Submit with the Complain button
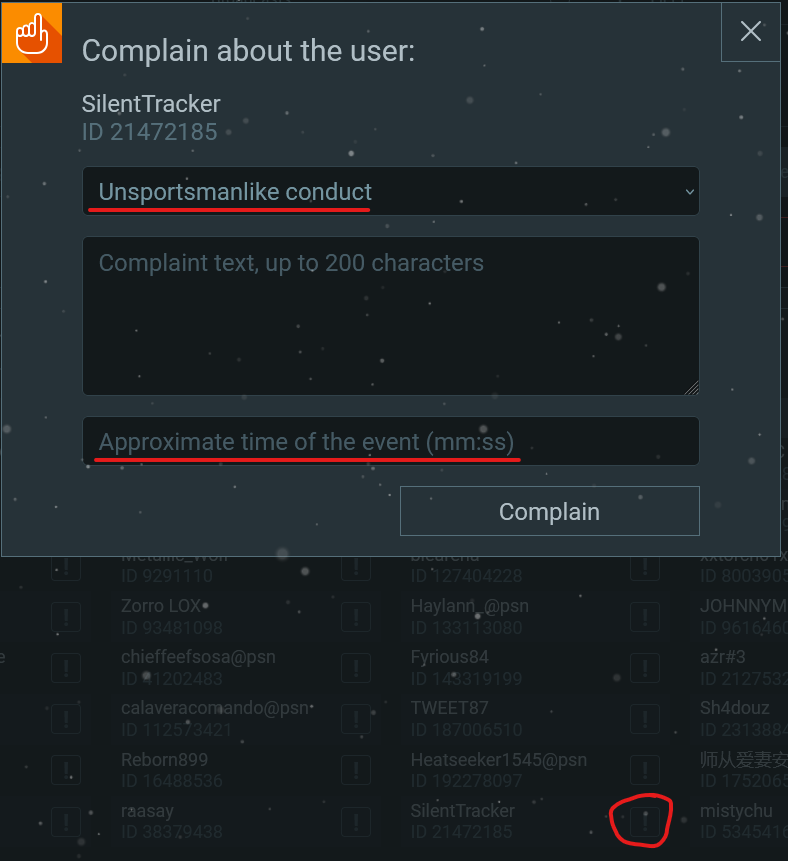This screenshot has width=788, height=861. point(550,511)
